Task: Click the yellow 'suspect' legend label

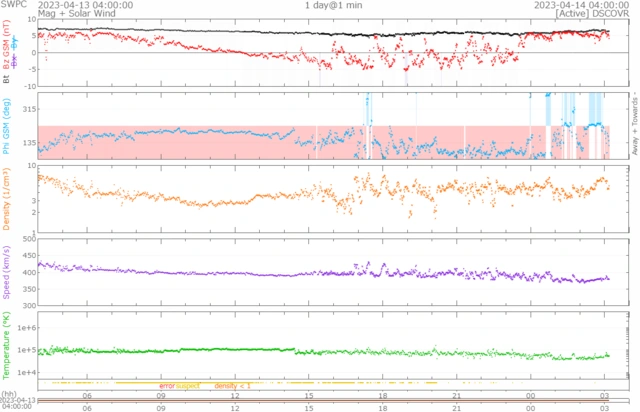Action: tap(188, 386)
